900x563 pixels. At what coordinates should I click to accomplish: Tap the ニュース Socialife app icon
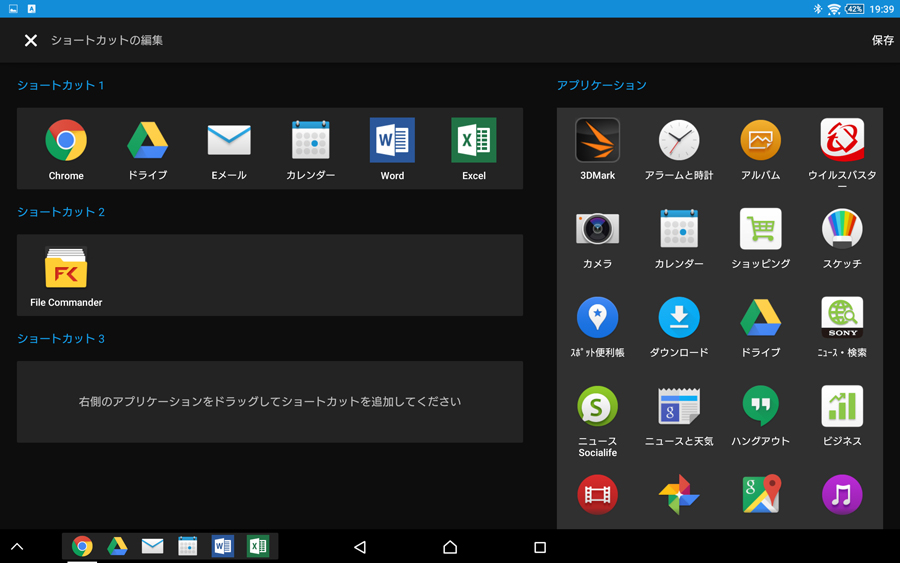(x=597, y=407)
